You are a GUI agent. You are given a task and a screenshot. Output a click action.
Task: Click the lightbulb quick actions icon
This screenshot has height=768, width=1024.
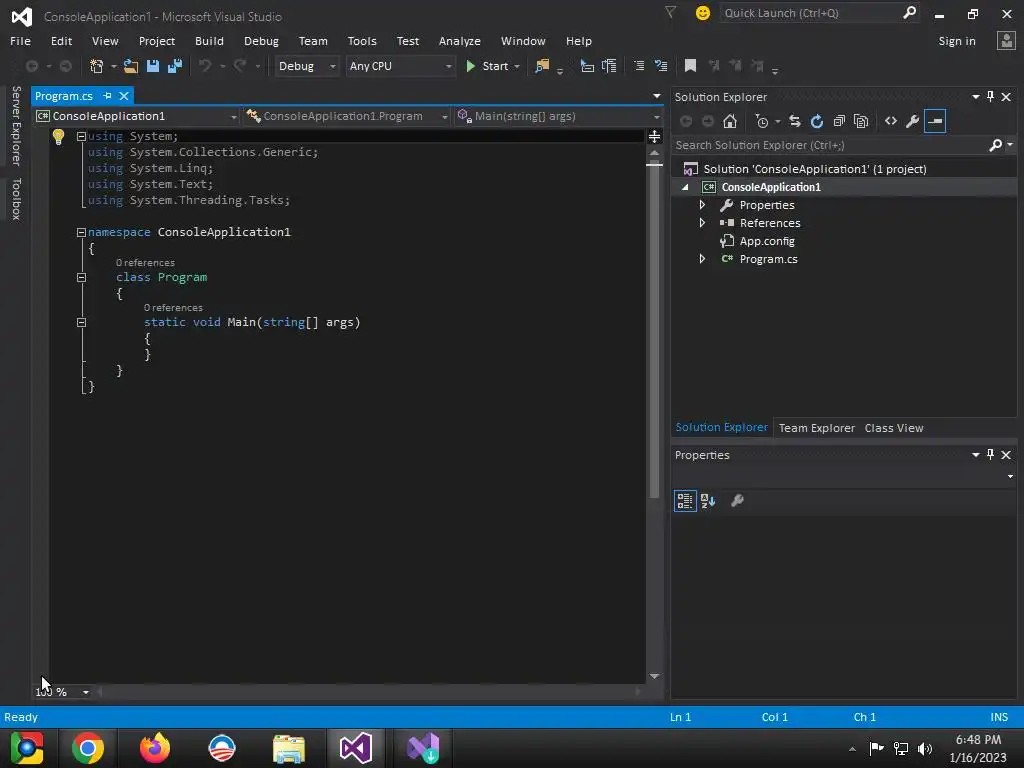(58, 136)
